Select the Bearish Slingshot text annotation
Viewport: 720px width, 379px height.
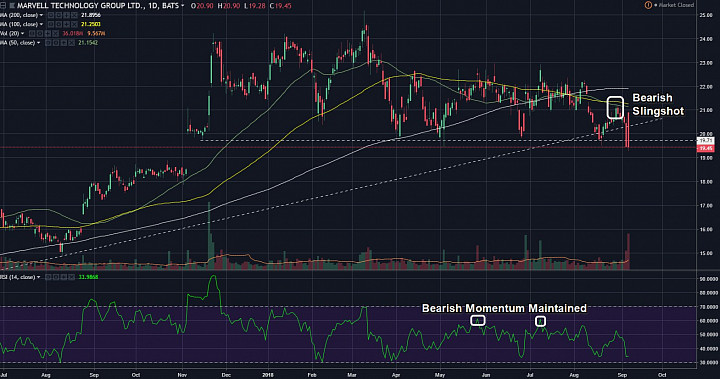click(658, 104)
